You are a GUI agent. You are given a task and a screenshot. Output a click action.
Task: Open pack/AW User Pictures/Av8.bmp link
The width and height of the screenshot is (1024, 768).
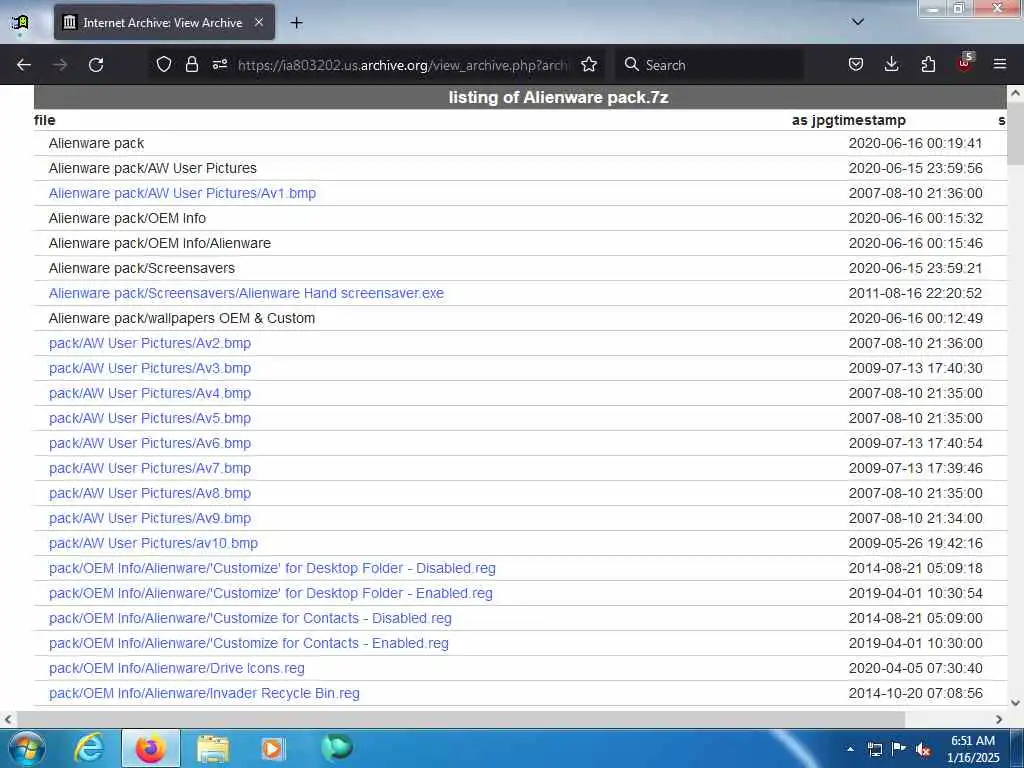click(150, 493)
